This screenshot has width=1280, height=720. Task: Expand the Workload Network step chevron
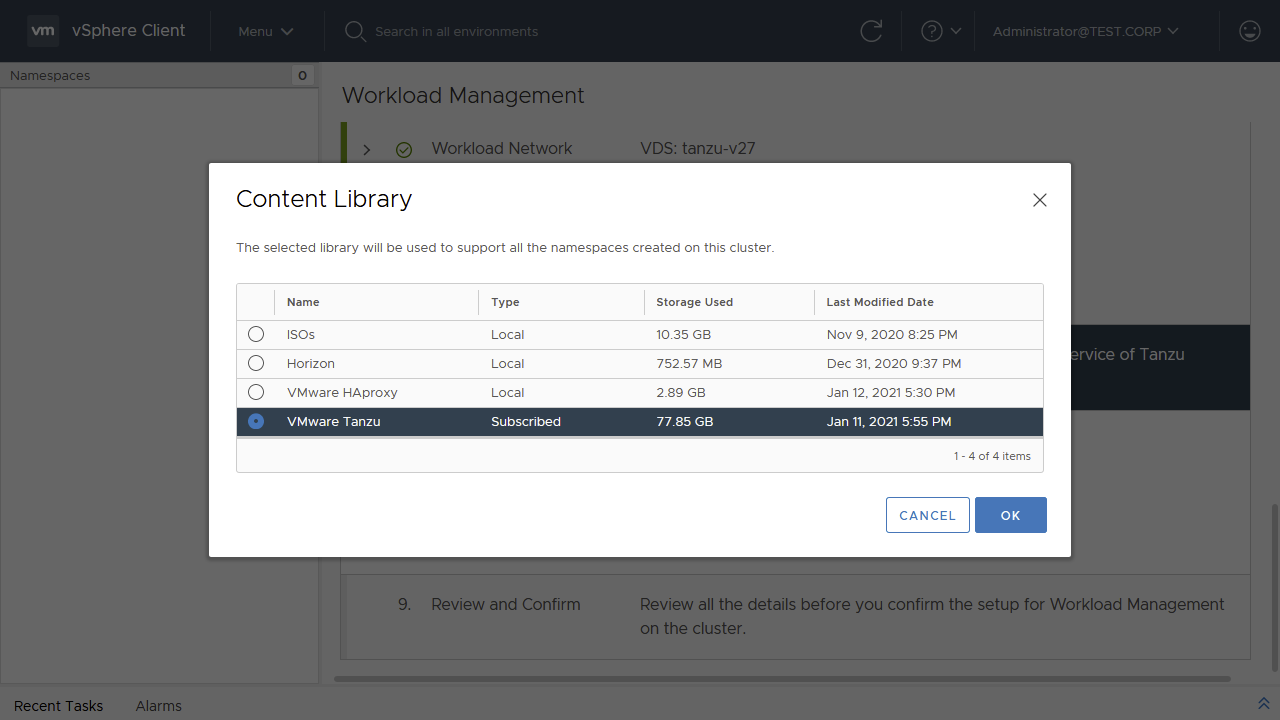367,150
